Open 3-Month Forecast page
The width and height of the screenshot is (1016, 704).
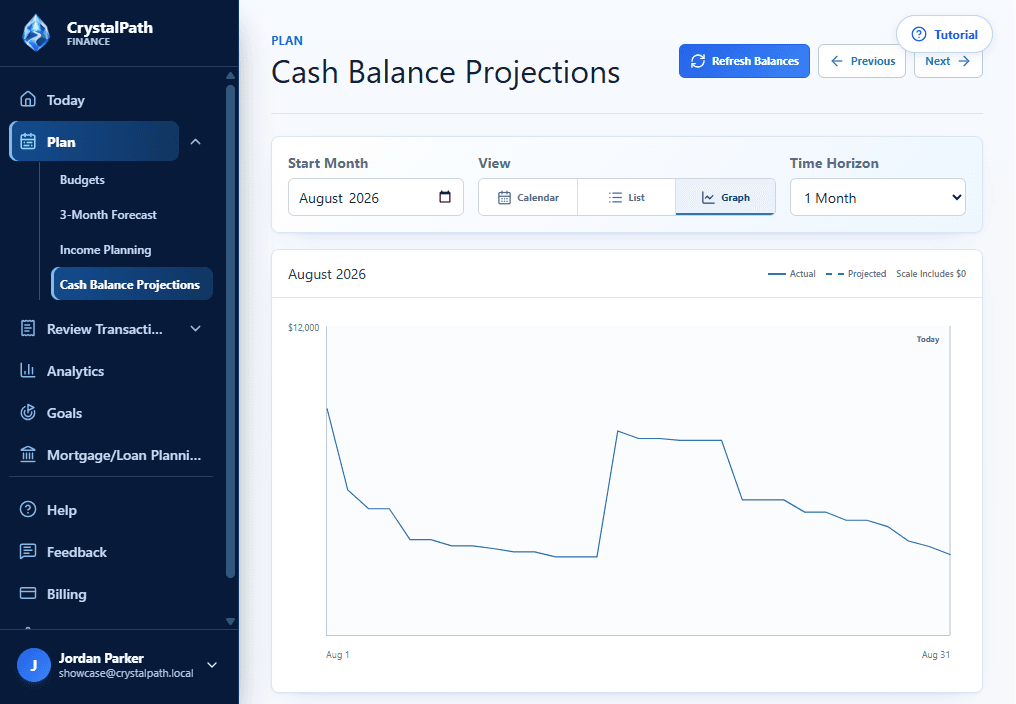coord(108,215)
